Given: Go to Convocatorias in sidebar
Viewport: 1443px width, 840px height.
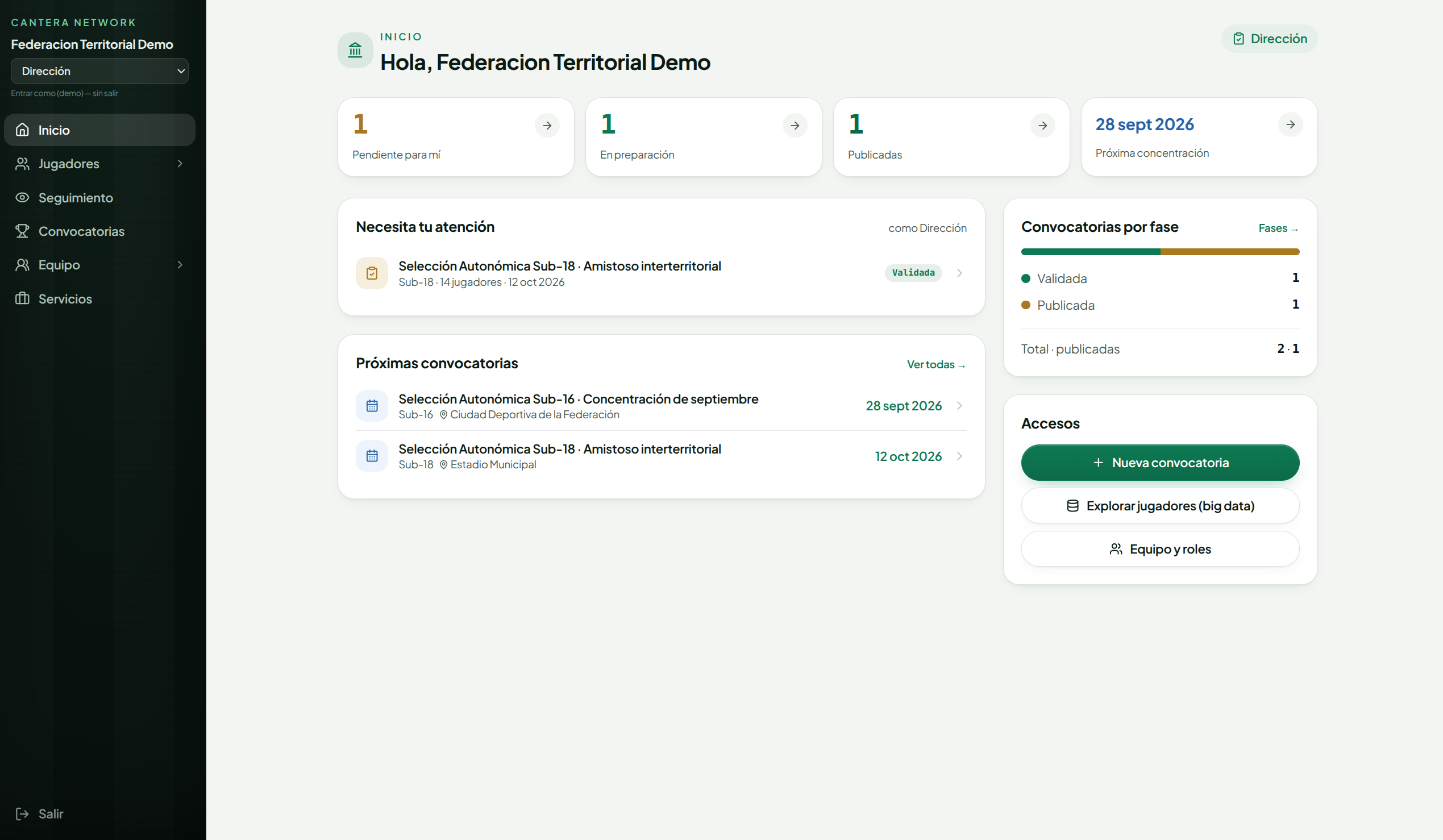Looking at the screenshot, I should coord(99,231).
